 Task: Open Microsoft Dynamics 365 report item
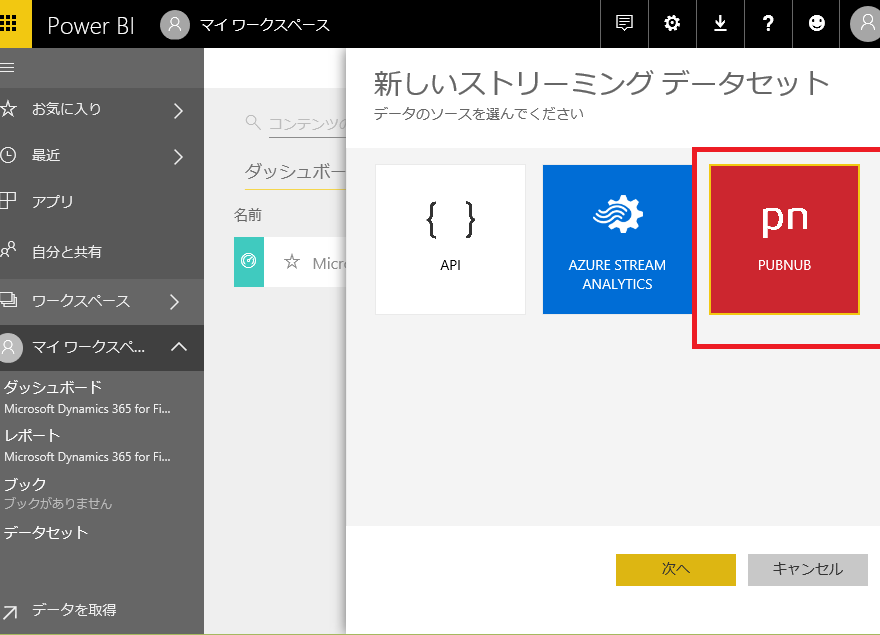88,457
